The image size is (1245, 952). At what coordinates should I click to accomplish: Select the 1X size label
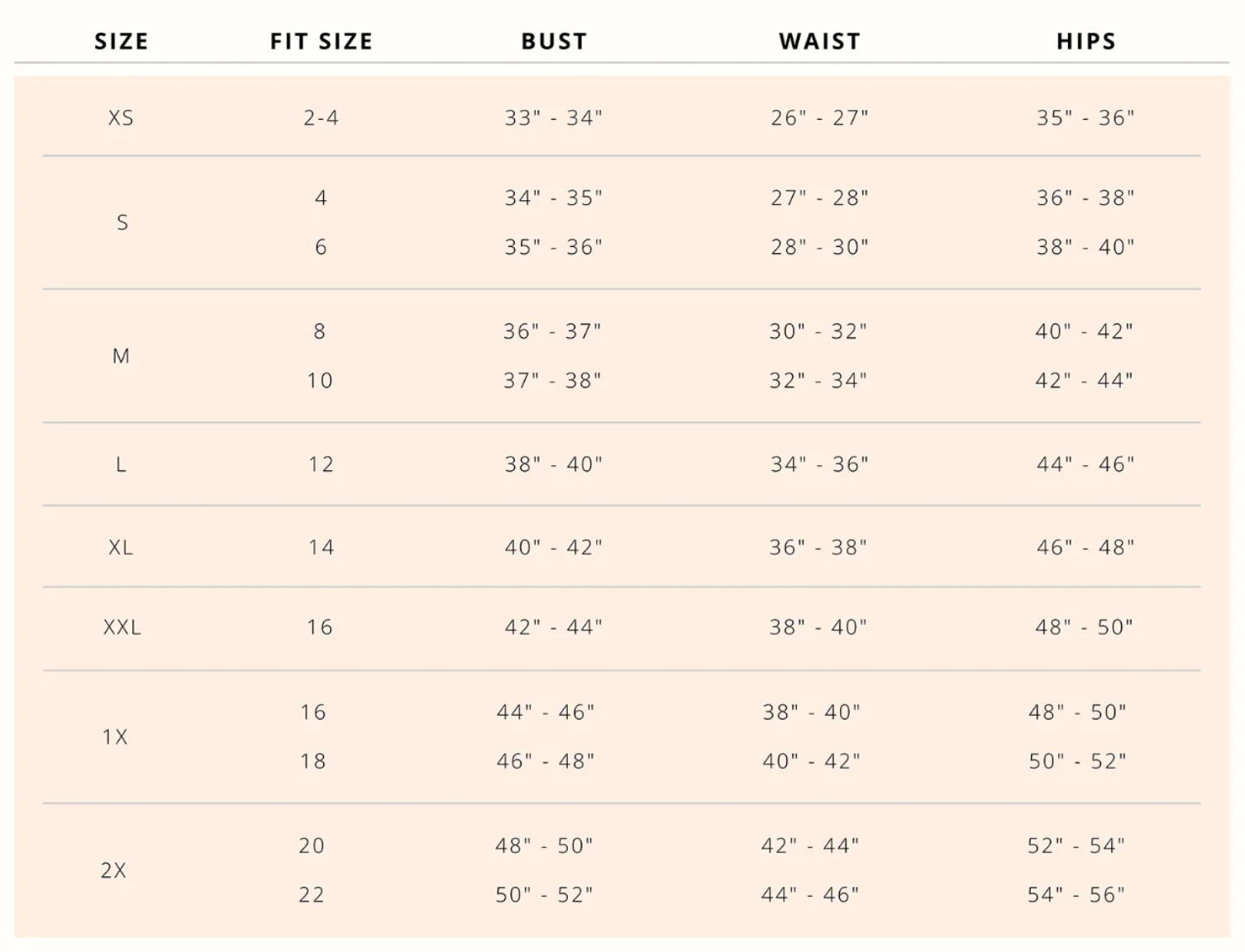[x=115, y=737]
